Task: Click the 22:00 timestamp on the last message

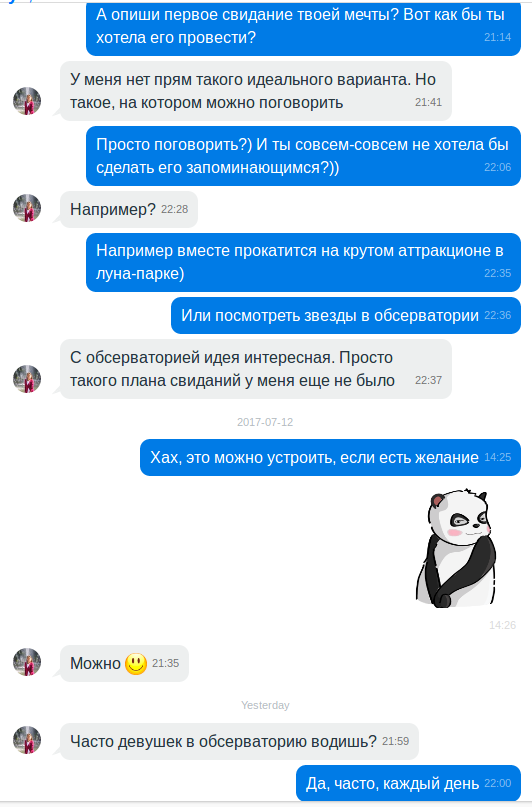Action: (498, 783)
